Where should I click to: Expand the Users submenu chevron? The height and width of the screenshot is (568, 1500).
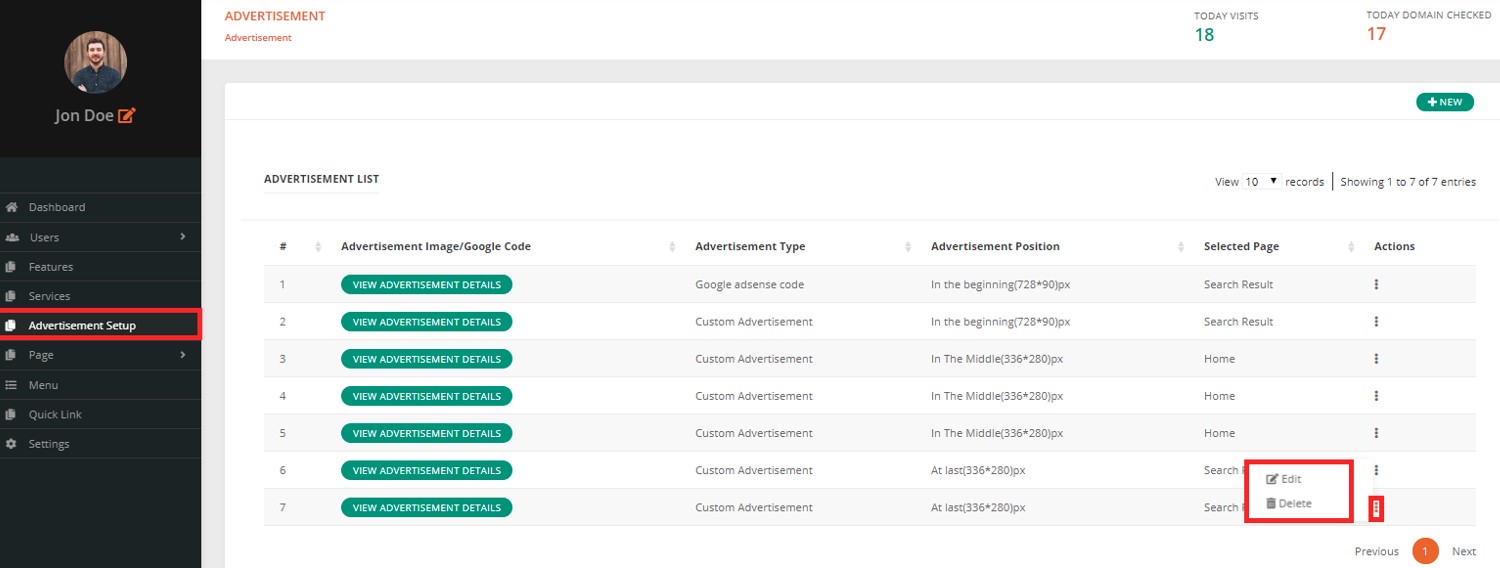click(x=183, y=237)
